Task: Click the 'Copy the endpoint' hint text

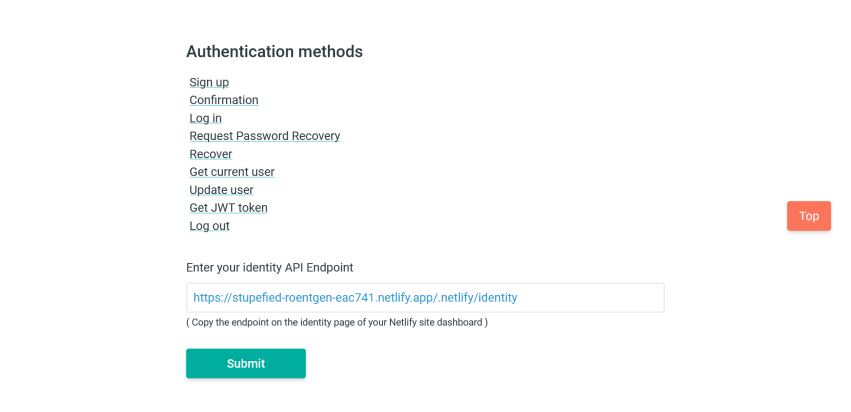Action: 336,322
